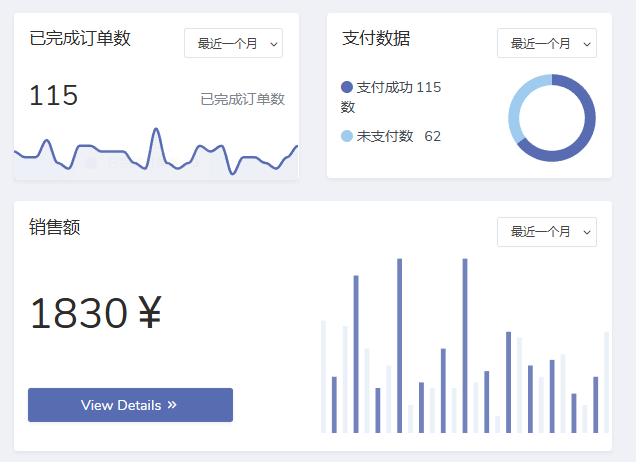Click the ¥ currency symbol
The image size is (636, 462).
149,314
